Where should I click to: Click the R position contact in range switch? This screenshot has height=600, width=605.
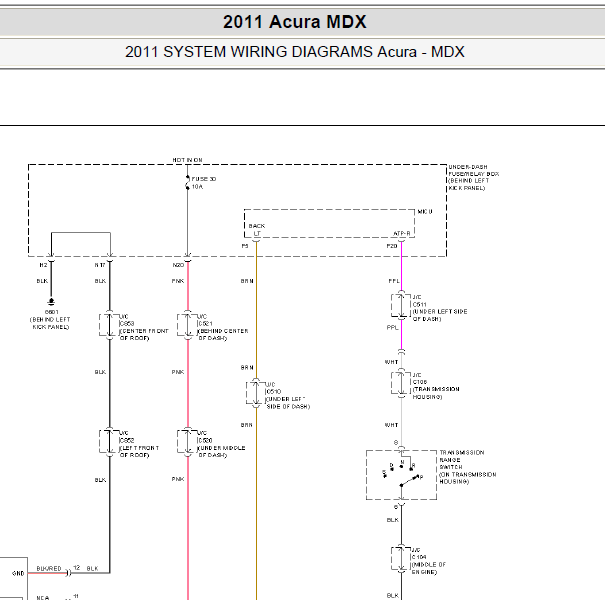point(412,468)
